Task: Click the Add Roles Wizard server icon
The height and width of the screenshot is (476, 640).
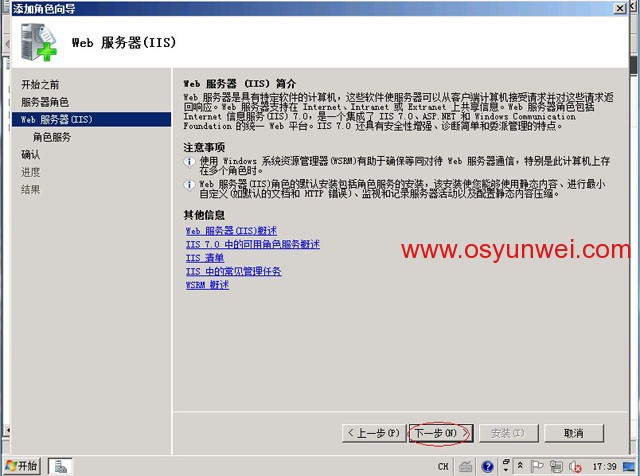Action: point(39,42)
